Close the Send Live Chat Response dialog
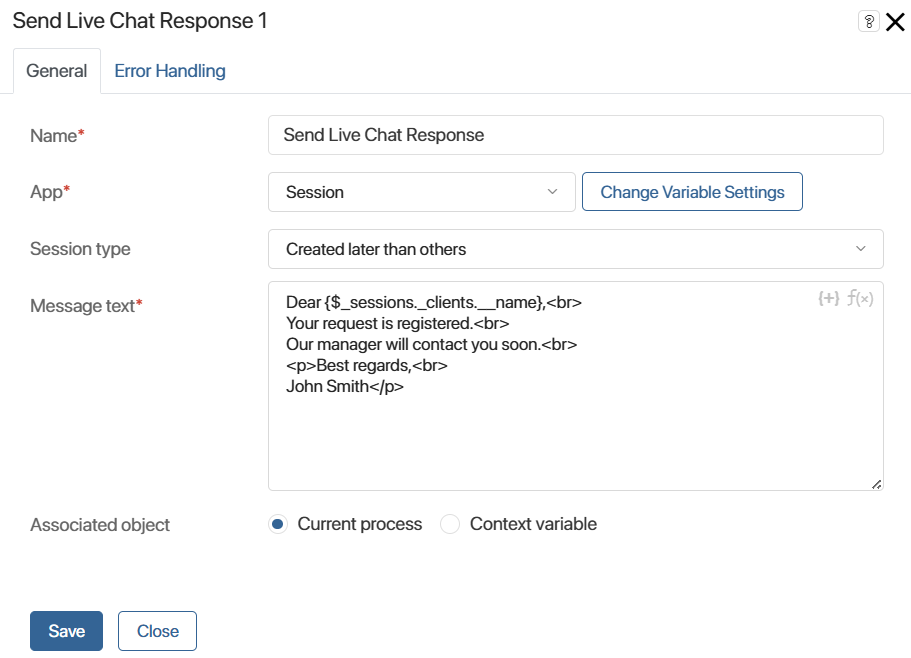Viewport: 911px width, 658px height. pyautogui.click(x=895, y=22)
